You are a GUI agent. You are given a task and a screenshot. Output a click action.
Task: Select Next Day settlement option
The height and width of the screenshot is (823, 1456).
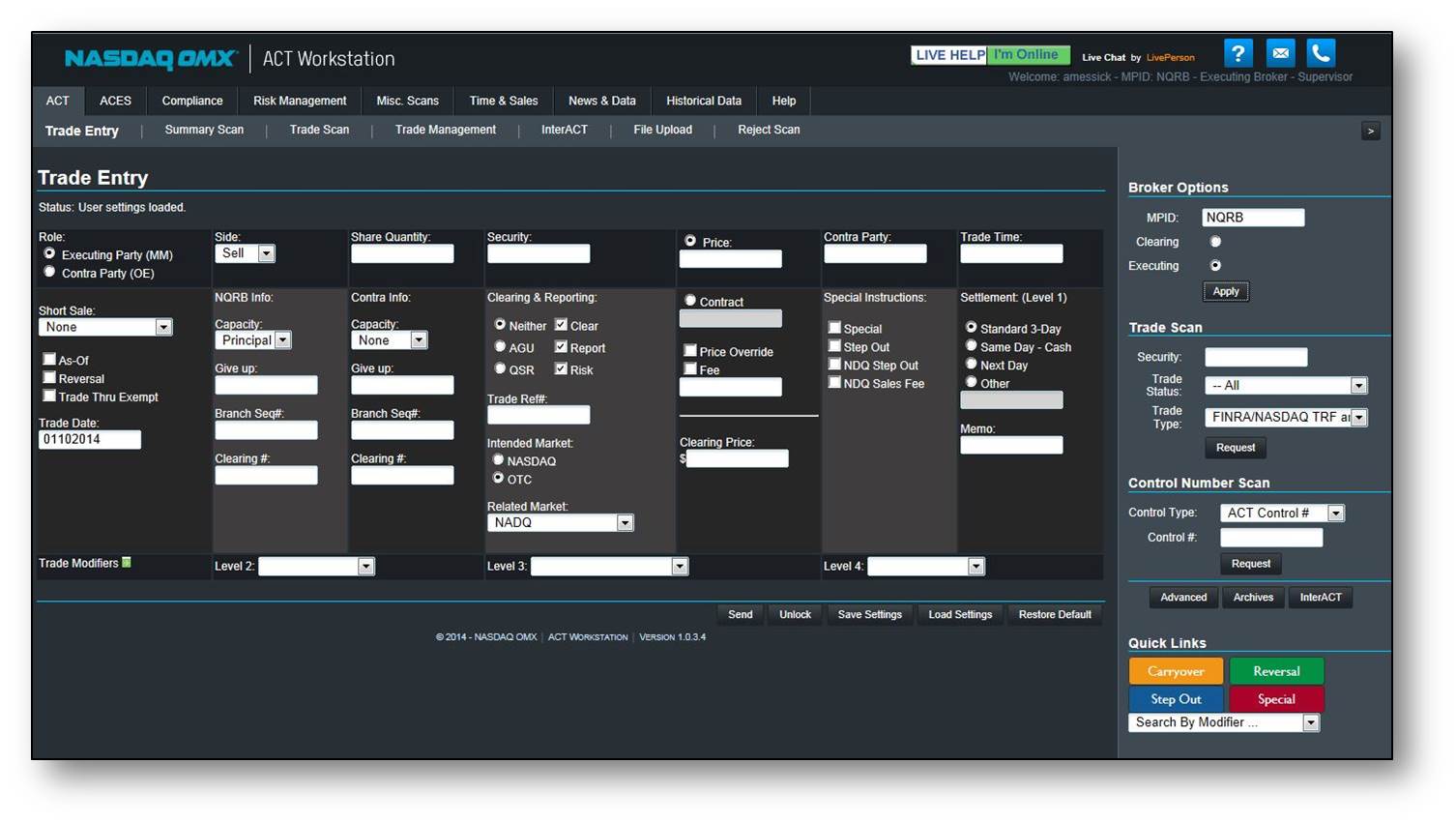pos(972,364)
